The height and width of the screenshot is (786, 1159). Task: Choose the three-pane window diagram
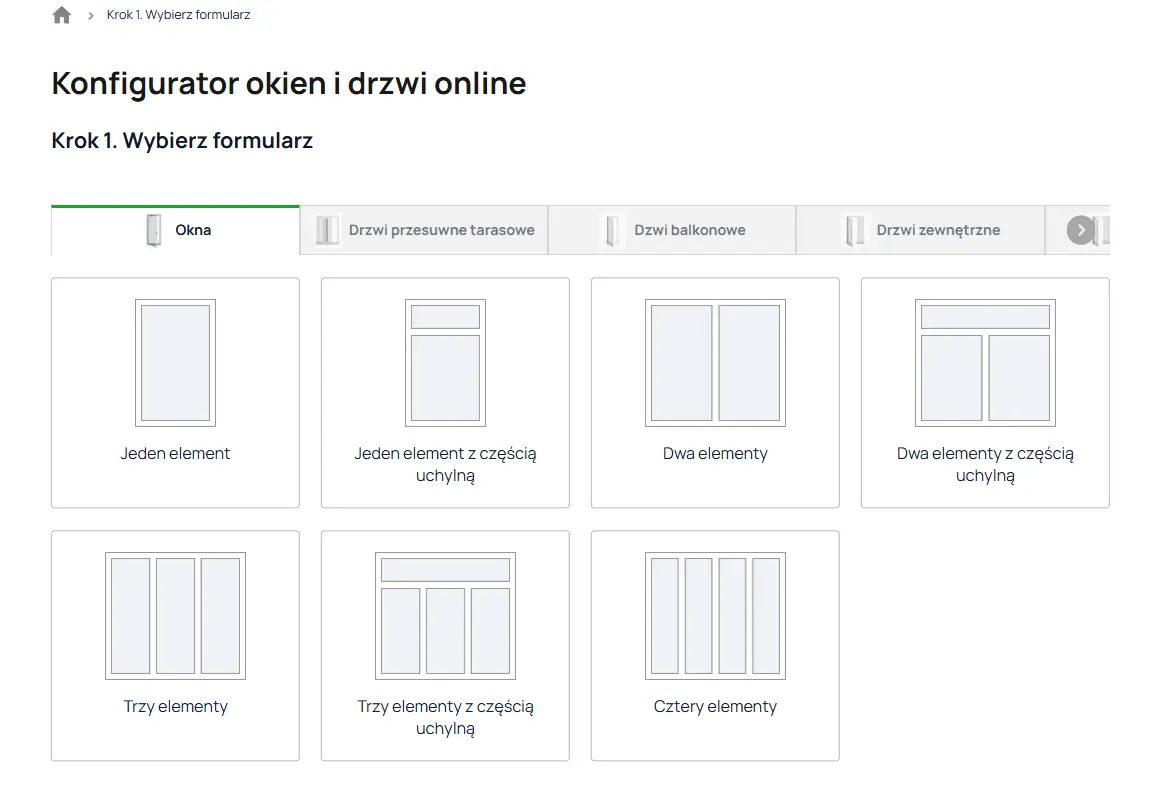(175, 616)
